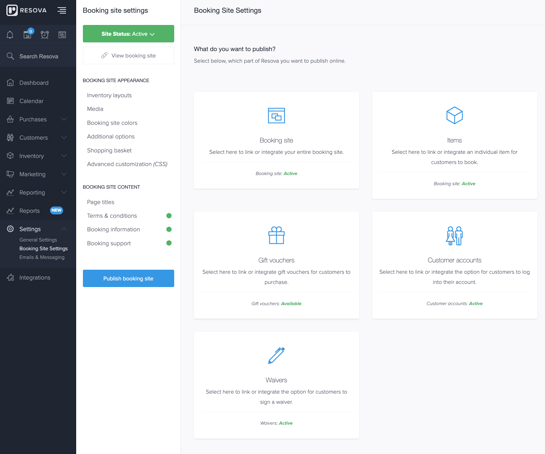The width and height of the screenshot is (545, 454).
Task: Click the Marketing icon in sidebar
Action: coord(10,174)
